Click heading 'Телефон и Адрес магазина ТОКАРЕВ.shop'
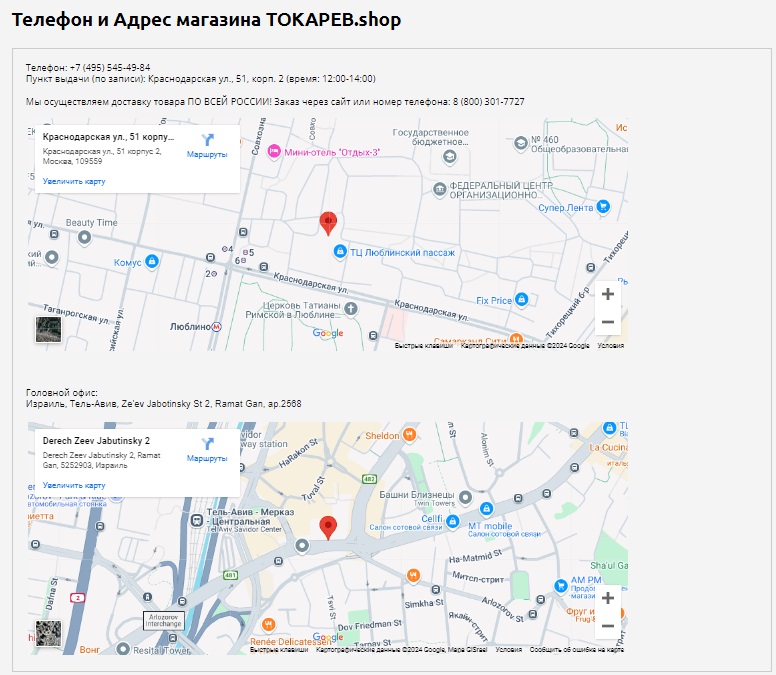This screenshot has height=675, width=776. (x=206, y=20)
